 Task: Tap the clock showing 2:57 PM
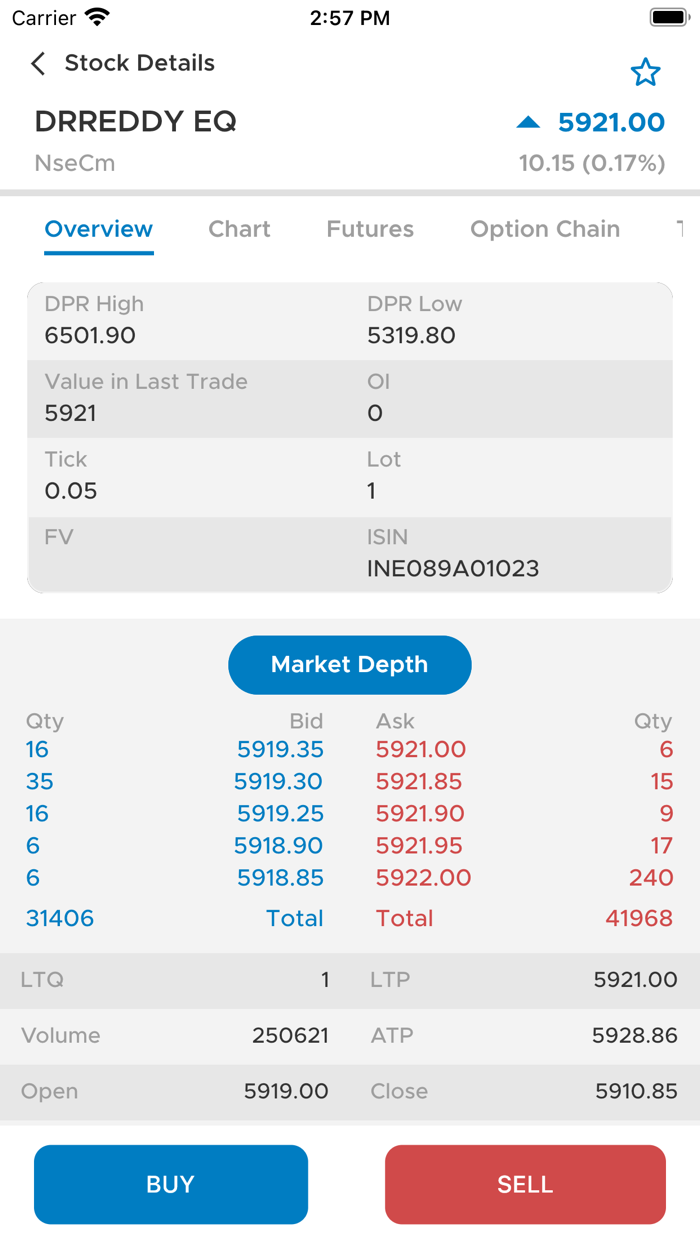(x=350, y=16)
